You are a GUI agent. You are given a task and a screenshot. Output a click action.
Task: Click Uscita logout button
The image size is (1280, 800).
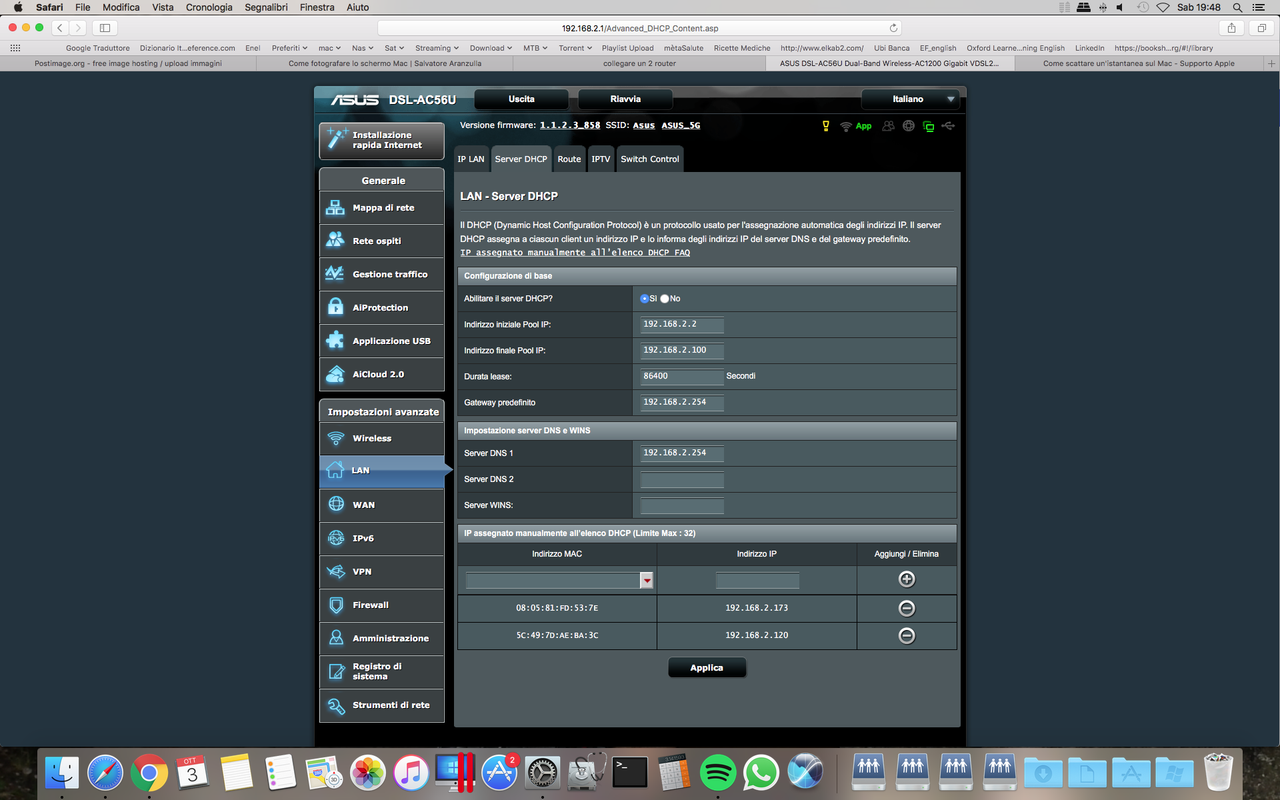click(521, 99)
